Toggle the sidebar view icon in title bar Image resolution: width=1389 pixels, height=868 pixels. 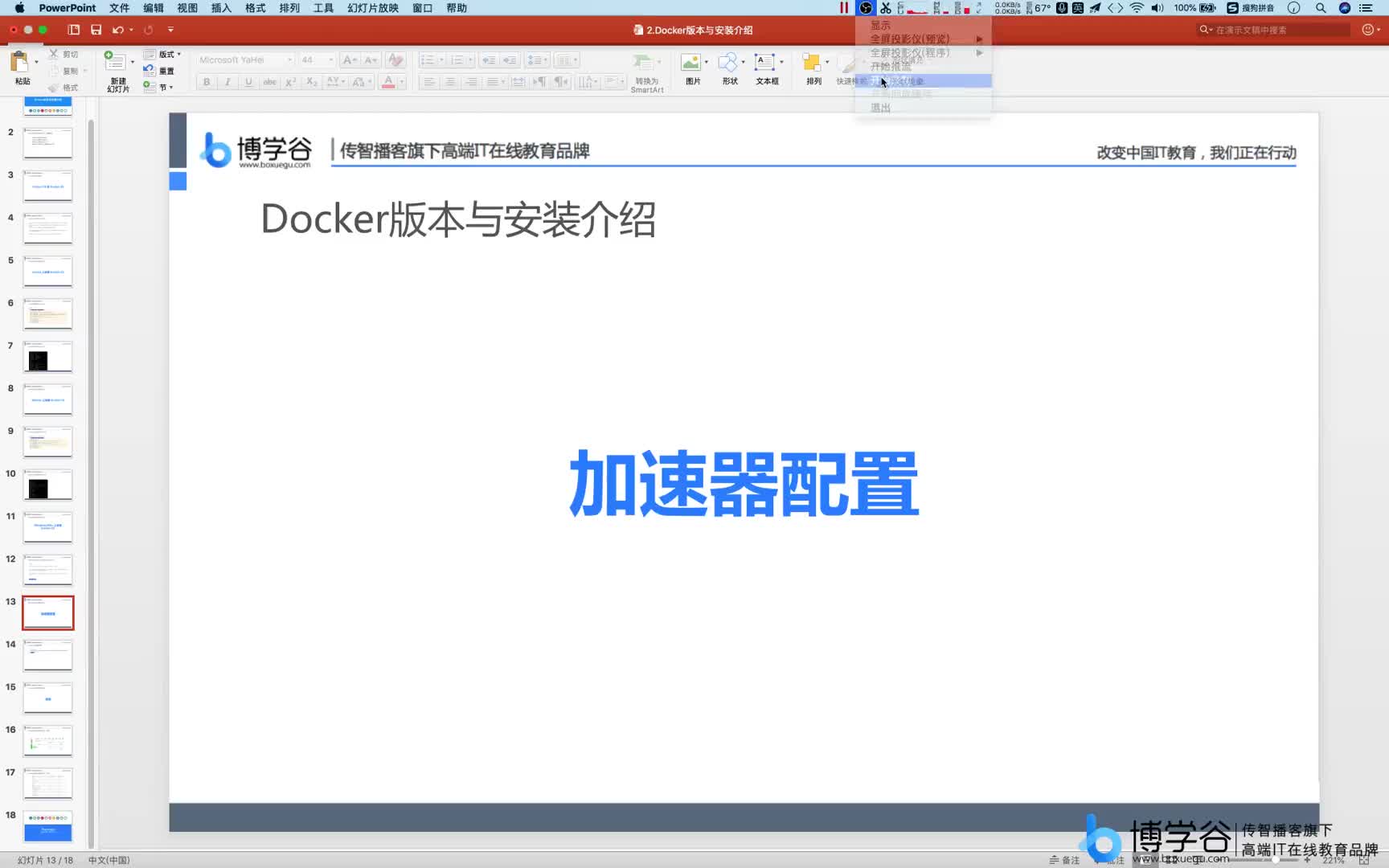pos(74,30)
